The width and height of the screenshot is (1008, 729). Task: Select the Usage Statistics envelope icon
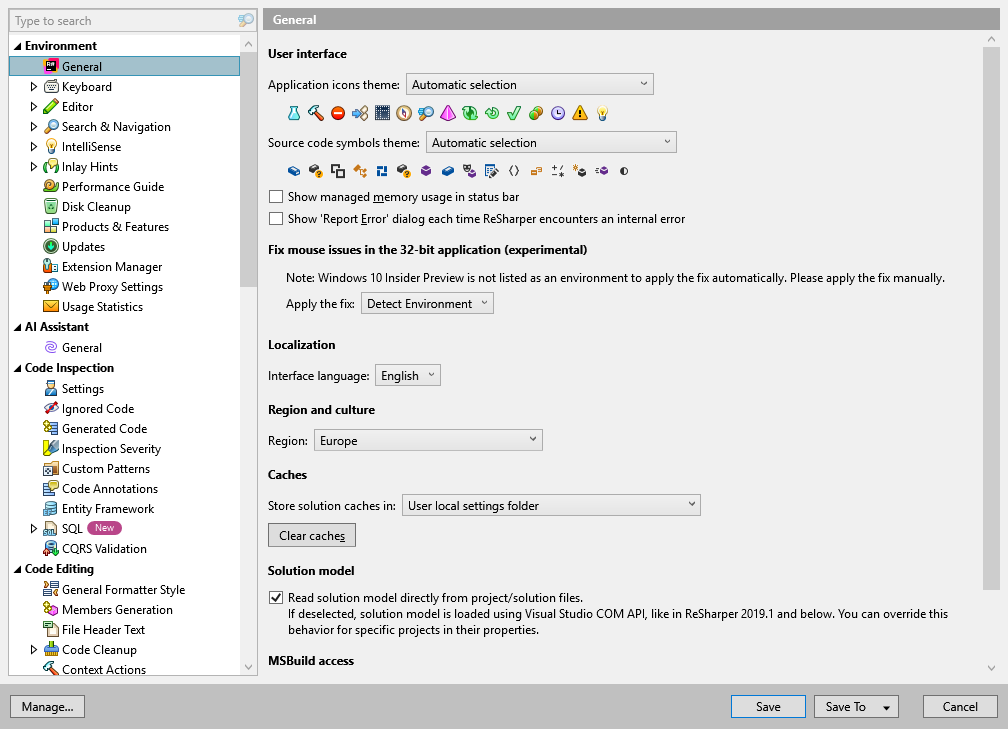(49, 306)
